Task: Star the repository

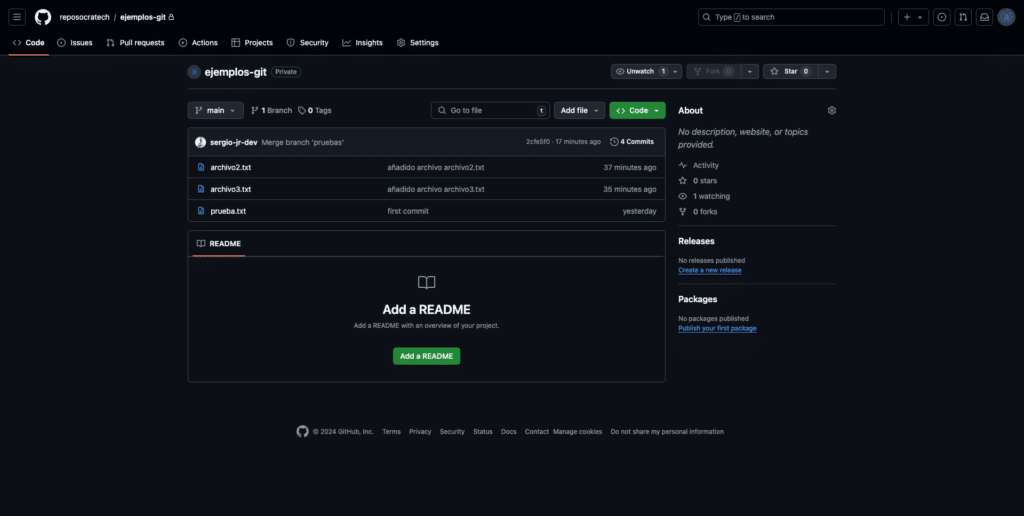Action: 790,71
